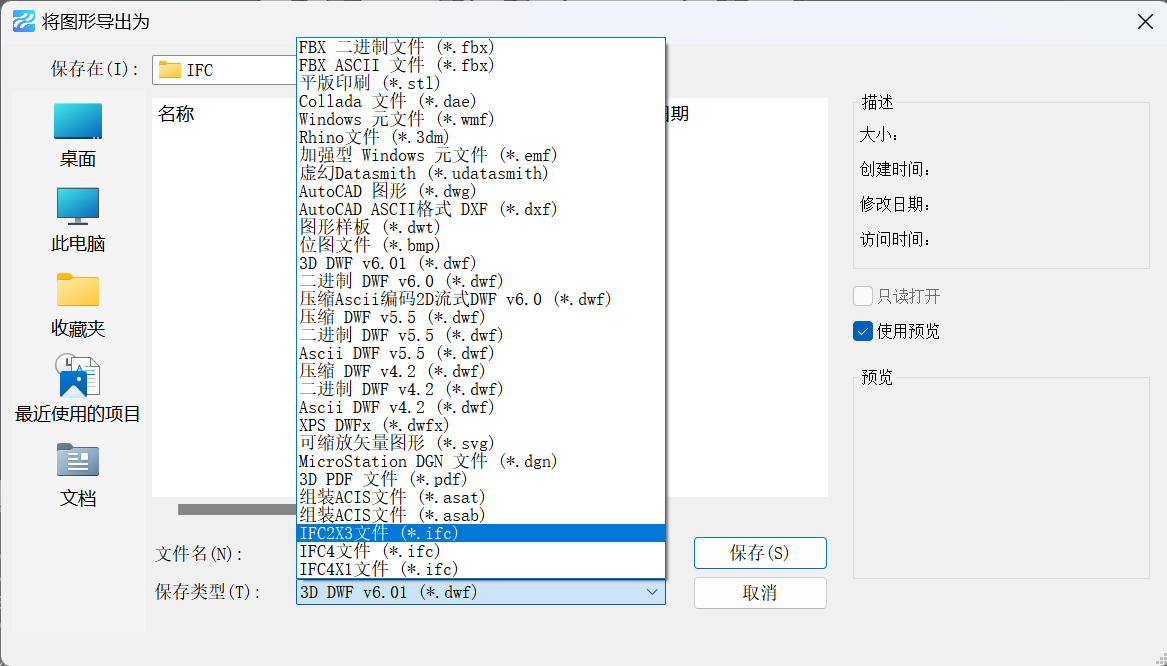Select 压缩Ascii编码2D流式DWF v6.0 option
Image resolution: width=1167 pixels, height=666 pixels.
[481, 299]
